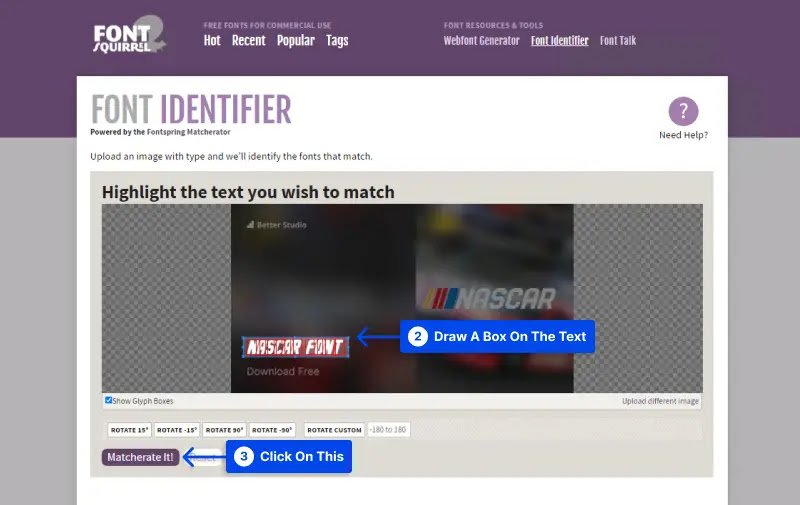Open the Font Identifier link
Image resolution: width=800 pixels, height=505 pixels.
point(559,41)
